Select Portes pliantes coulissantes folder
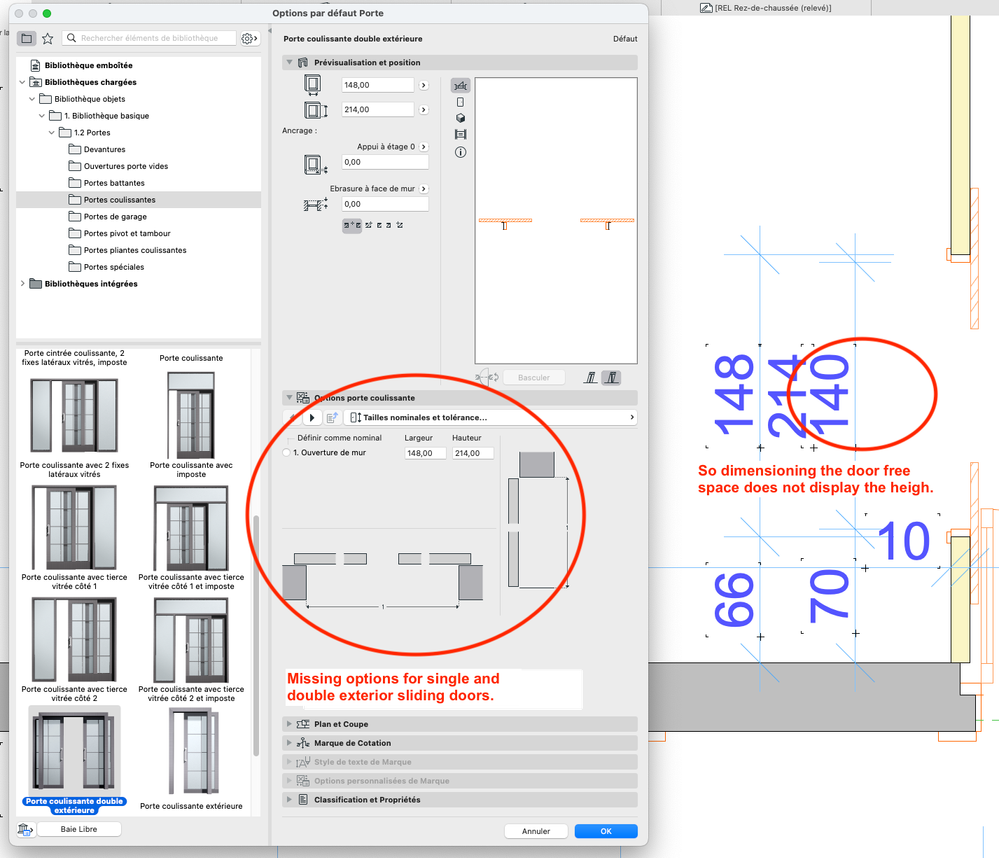This screenshot has width=999, height=858. click(x=135, y=250)
